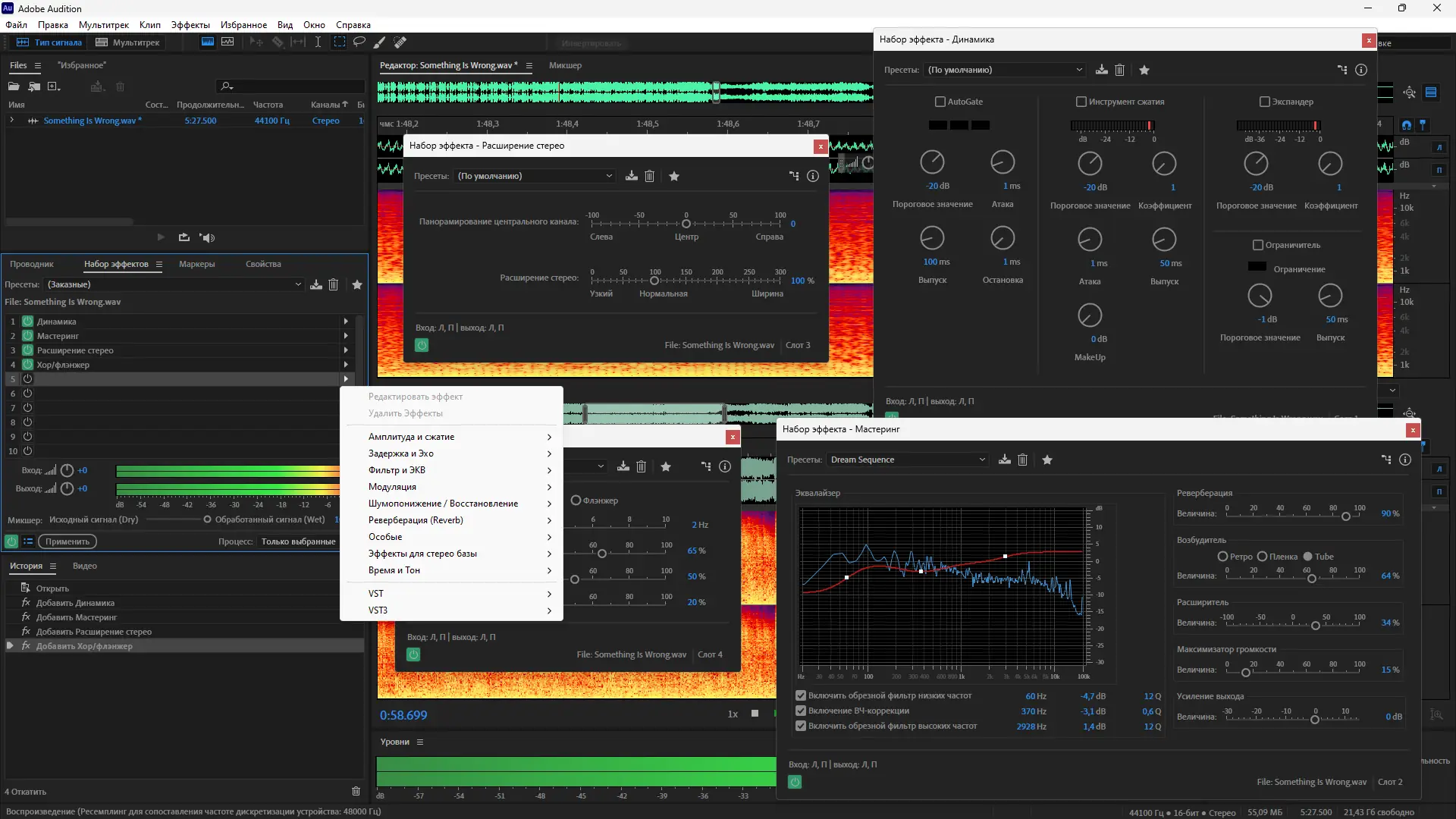Select the Razor tool in toolbar
This screenshot has height=819, width=1456.
278,42
